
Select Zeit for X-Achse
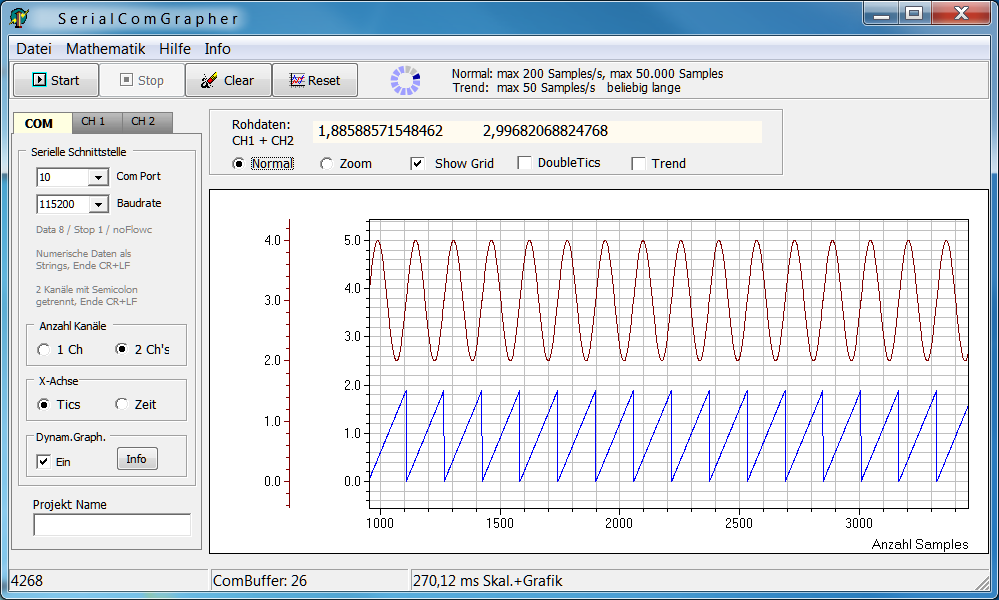pyautogui.click(x=121, y=404)
